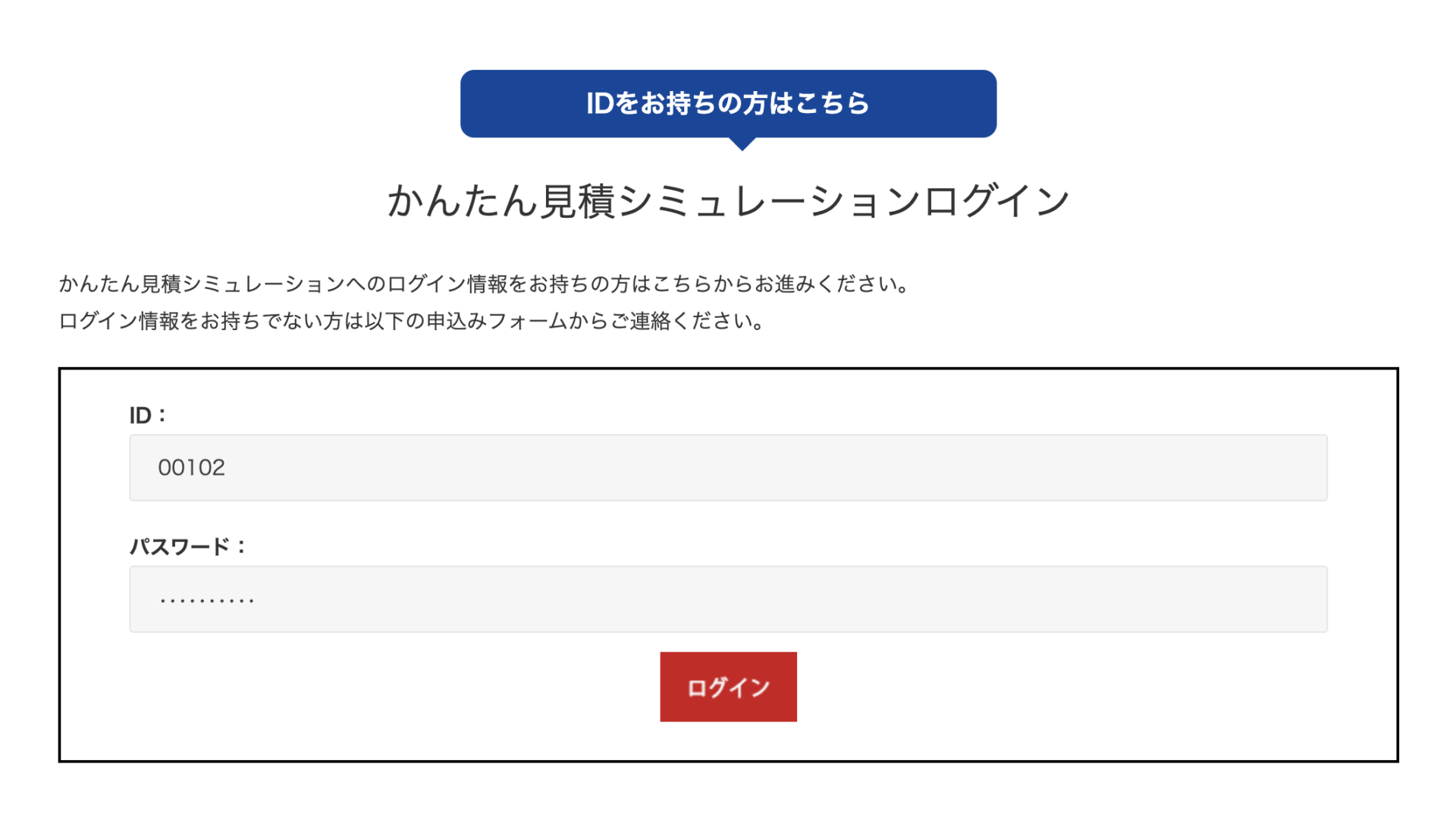The width and height of the screenshot is (1456, 830).
Task: Click the blue IDをお持ちの方はこちら banner
Action: [728, 103]
